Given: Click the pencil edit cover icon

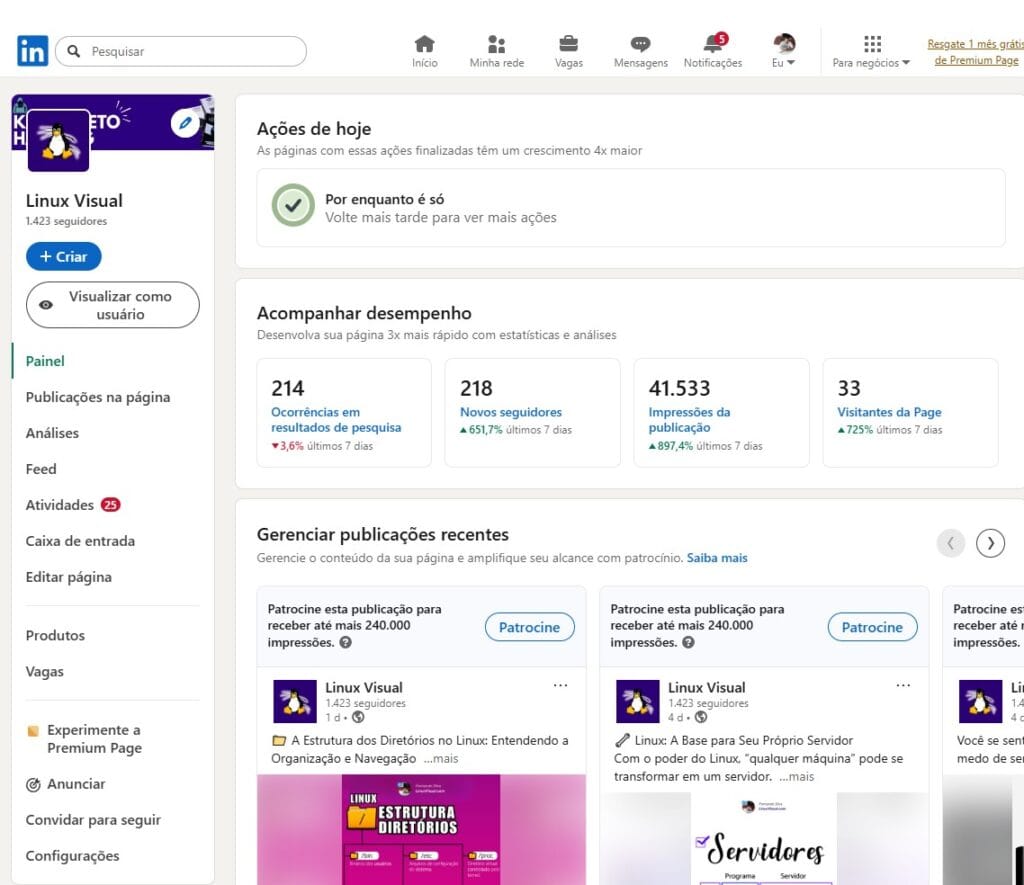Looking at the screenshot, I should [185, 123].
